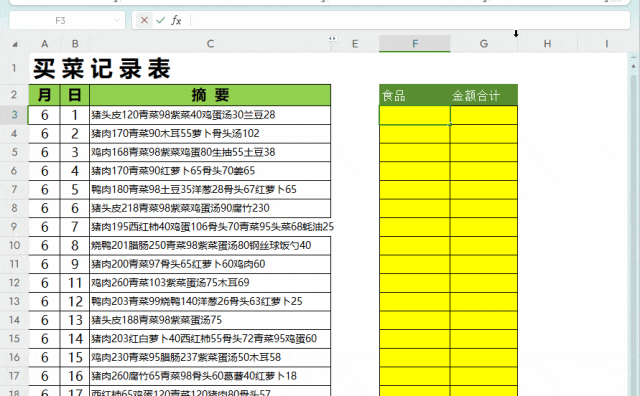Select yellow cell G3 under 金额合计

click(x=484, y=115)
